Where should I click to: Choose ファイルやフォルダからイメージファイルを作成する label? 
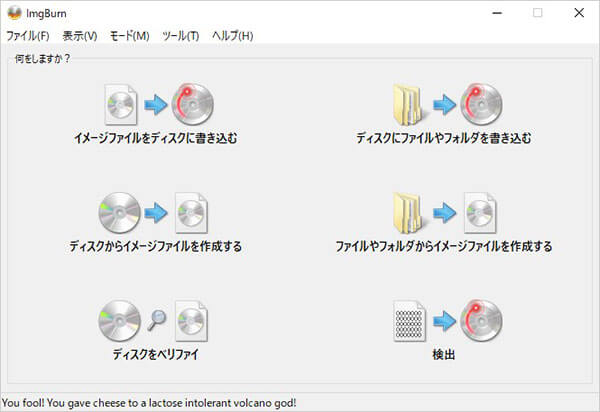coord(444,246)
